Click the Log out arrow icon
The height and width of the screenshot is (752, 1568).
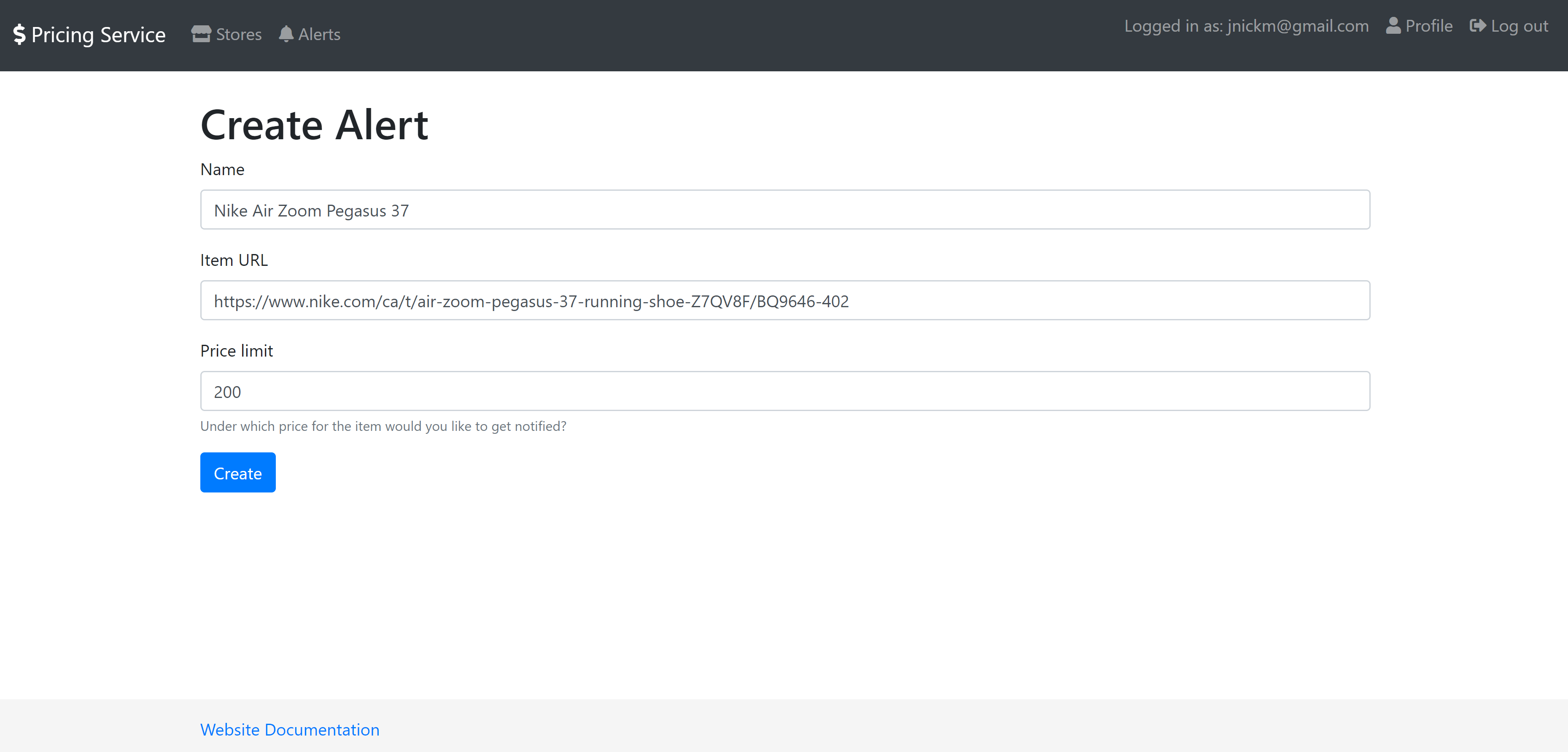[x=1478, y=26]
